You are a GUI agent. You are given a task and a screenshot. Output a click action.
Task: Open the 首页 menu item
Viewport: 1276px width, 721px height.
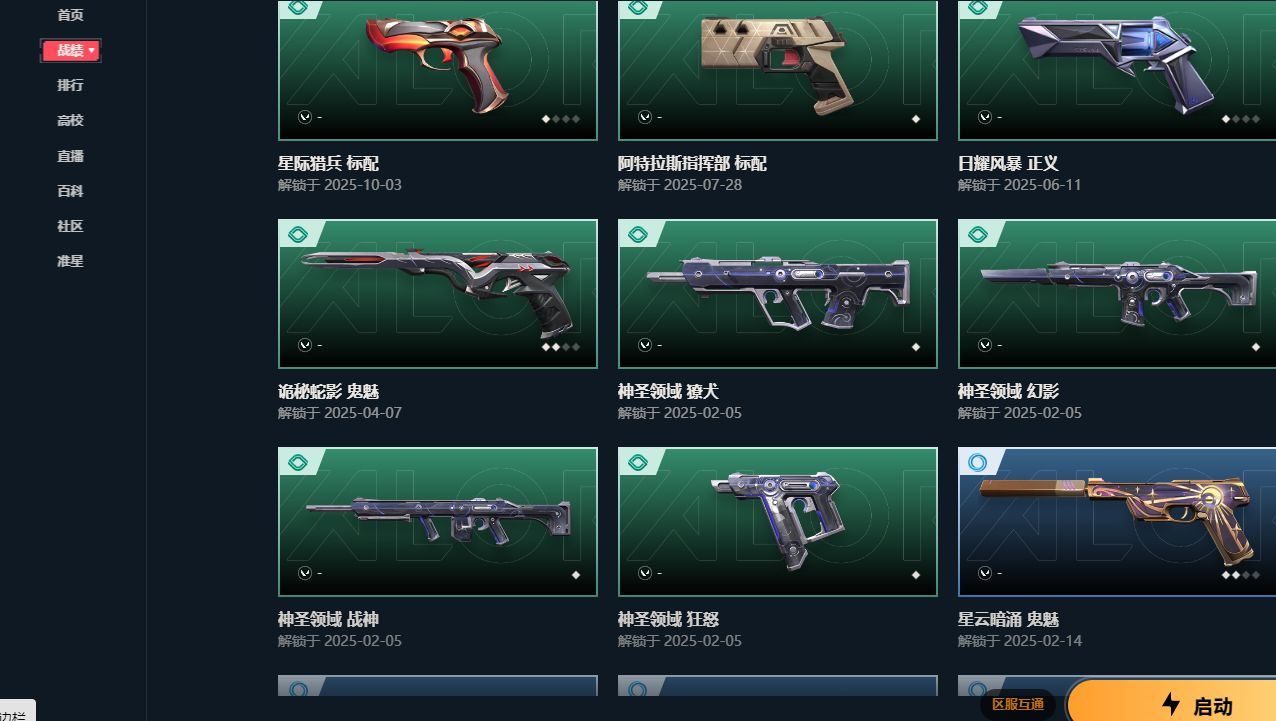70,15
